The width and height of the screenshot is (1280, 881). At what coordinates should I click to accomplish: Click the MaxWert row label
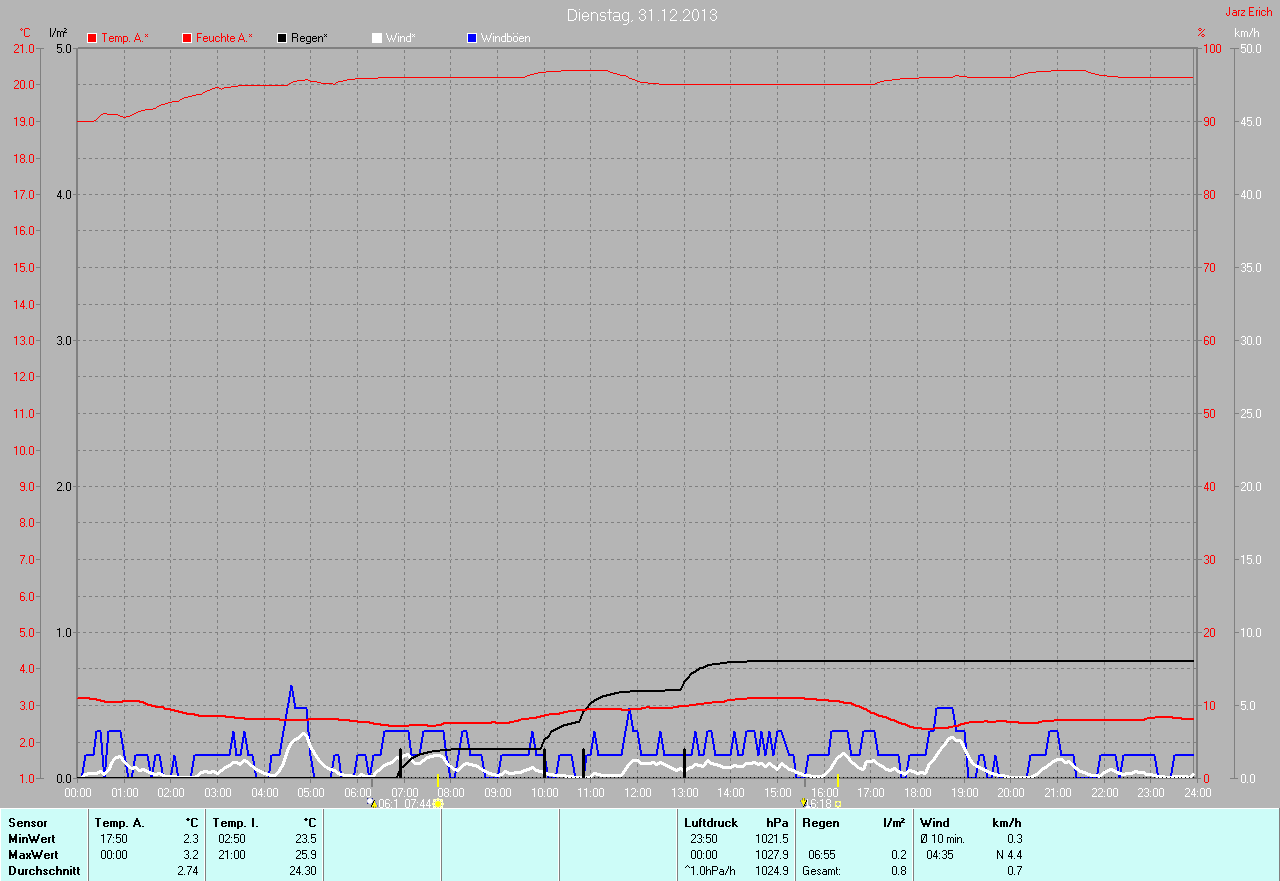pyautogui.click(x=34, y=855)
